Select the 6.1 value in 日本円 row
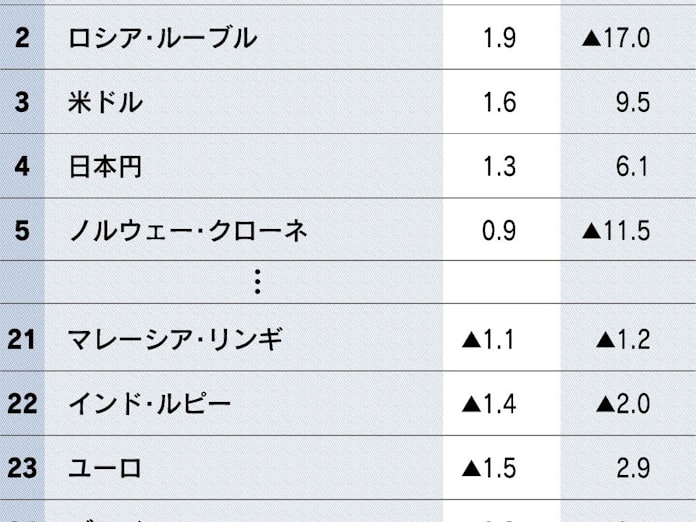The image size is (696, 522). 634,167
